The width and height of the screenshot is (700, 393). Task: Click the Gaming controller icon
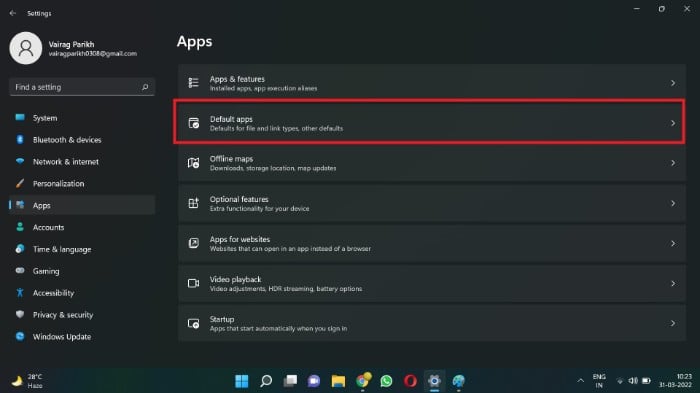[x=20, y=271]
